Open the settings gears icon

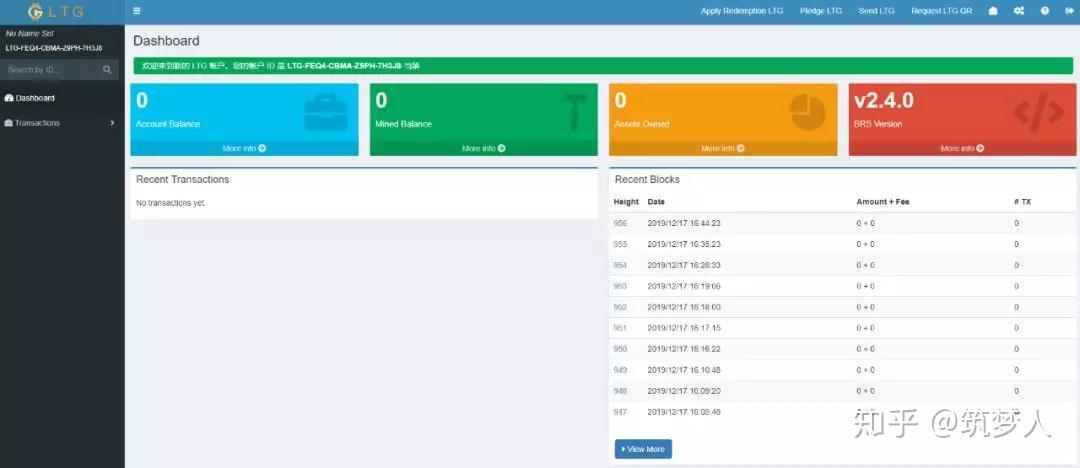click(x=1019, y=11)
